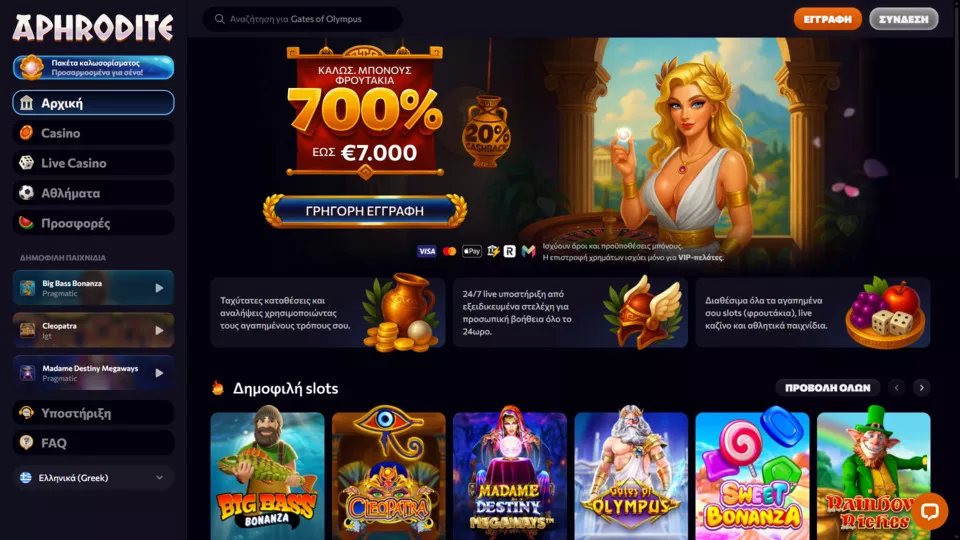Image resolution: width=960 pixels, height=540 pixels.
Task: Click the orange ΕΓΓΡΑΦΗ register button
Action: pyautogui.click(x=827, y=19)
